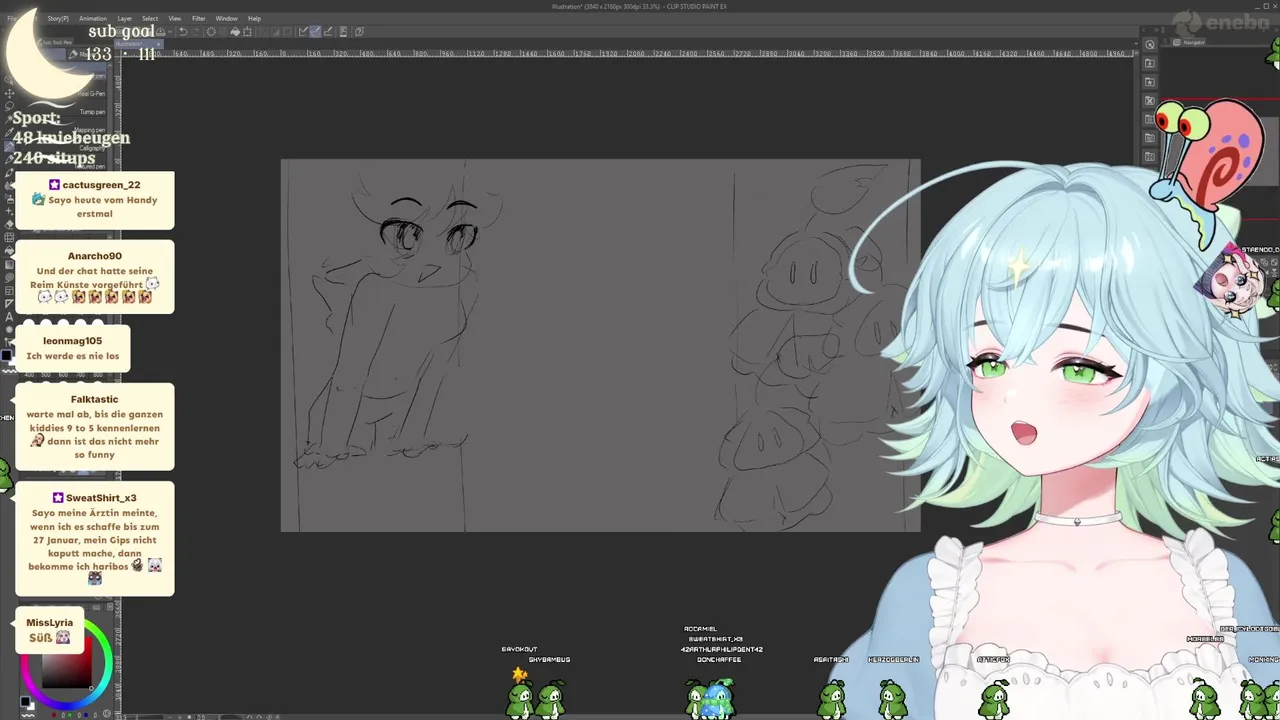1280x720 pixels.
Task: Choose the Real G-Pen sub tool
Action: click(94, 93)
